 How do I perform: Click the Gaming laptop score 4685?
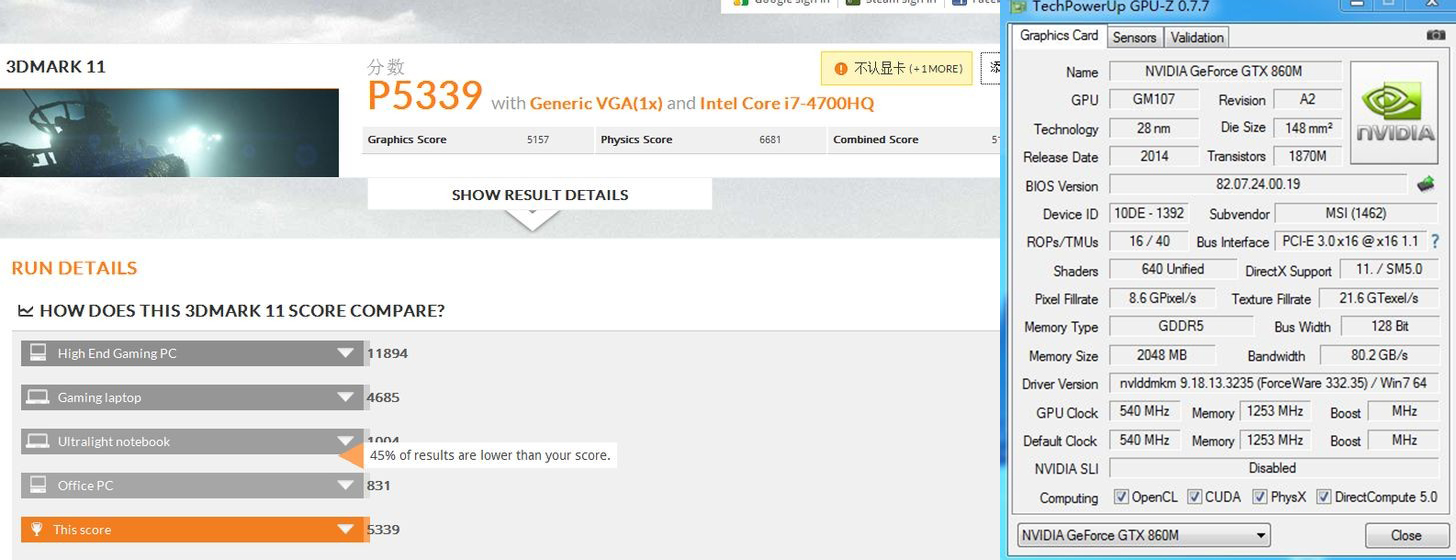[383, 397]
